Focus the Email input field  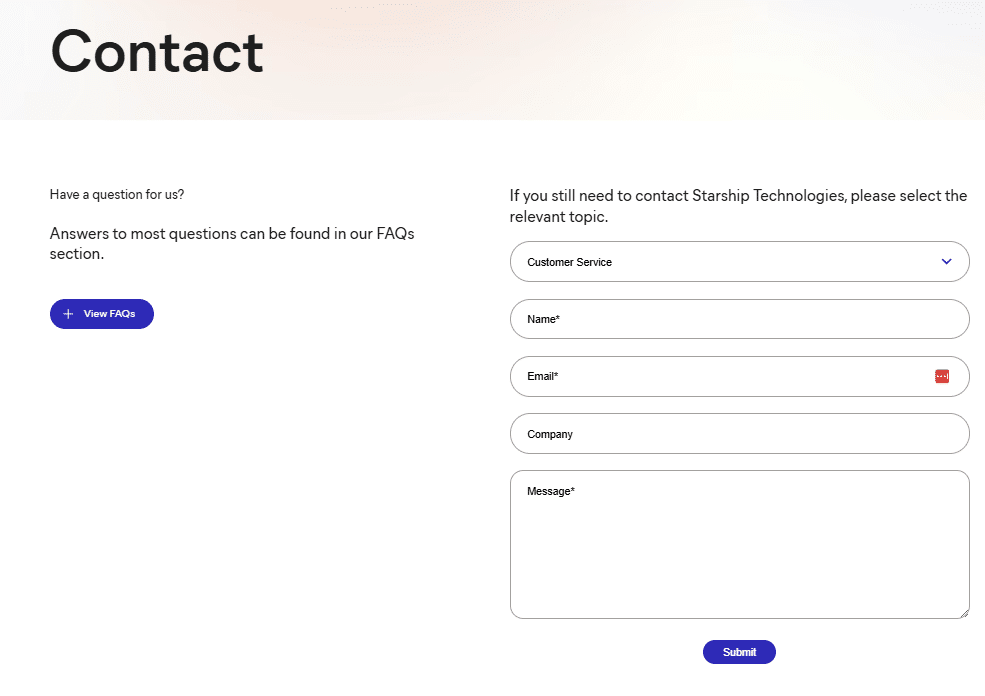click(720, 377)
